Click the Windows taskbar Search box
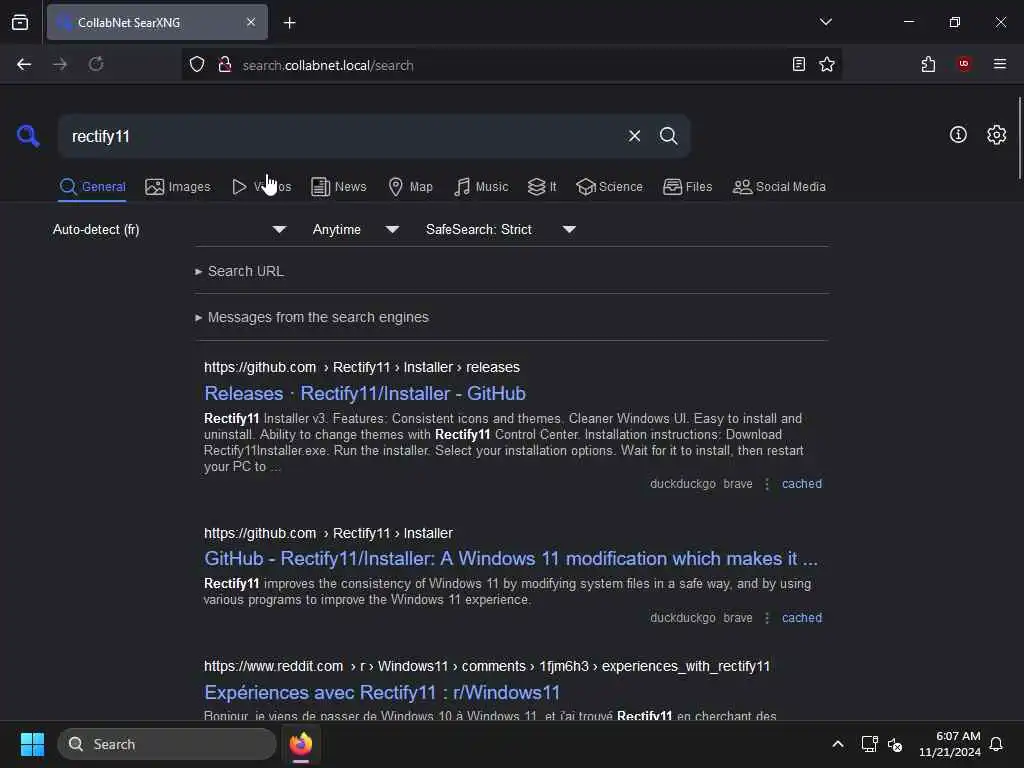Viewport: 1024px width, 768px height. pos(167,744)
